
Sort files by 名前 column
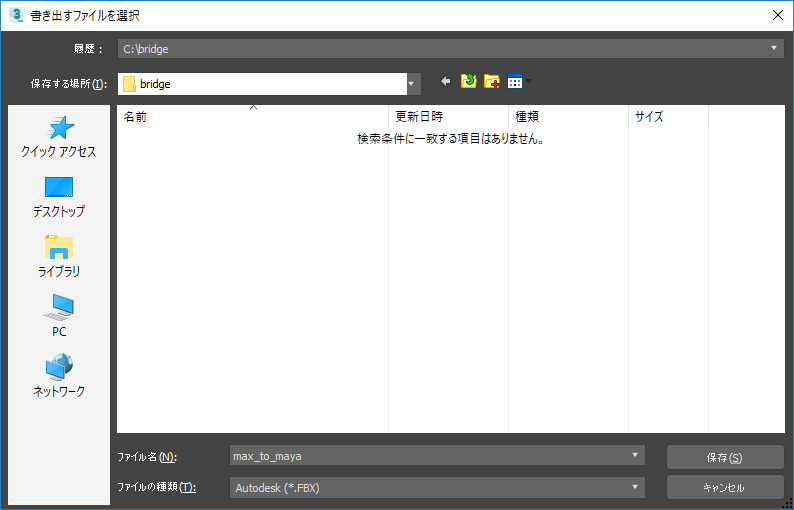(x=252, y=117)
